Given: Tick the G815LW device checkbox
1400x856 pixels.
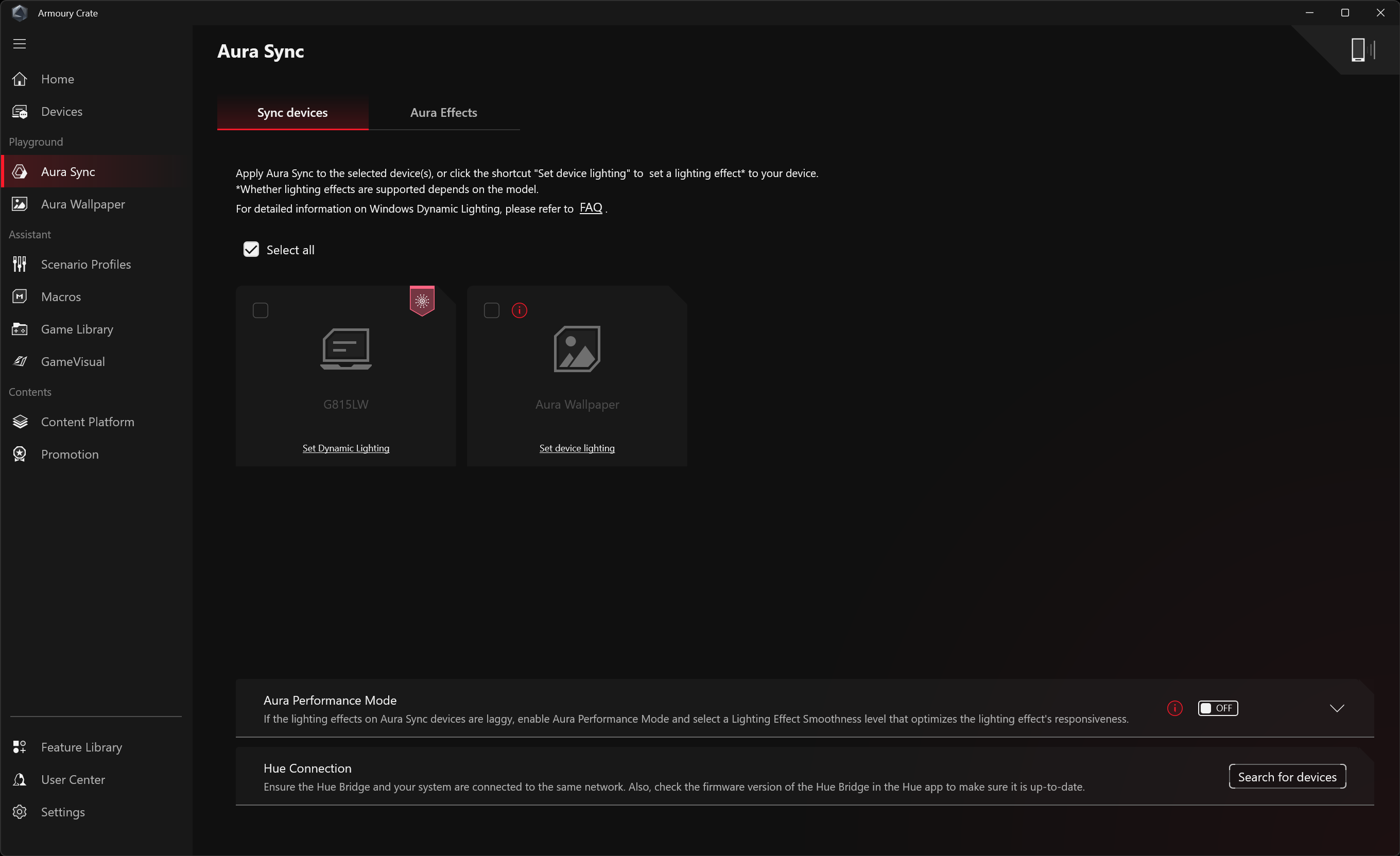Looking at the screenshot, I should click(260, 310).
